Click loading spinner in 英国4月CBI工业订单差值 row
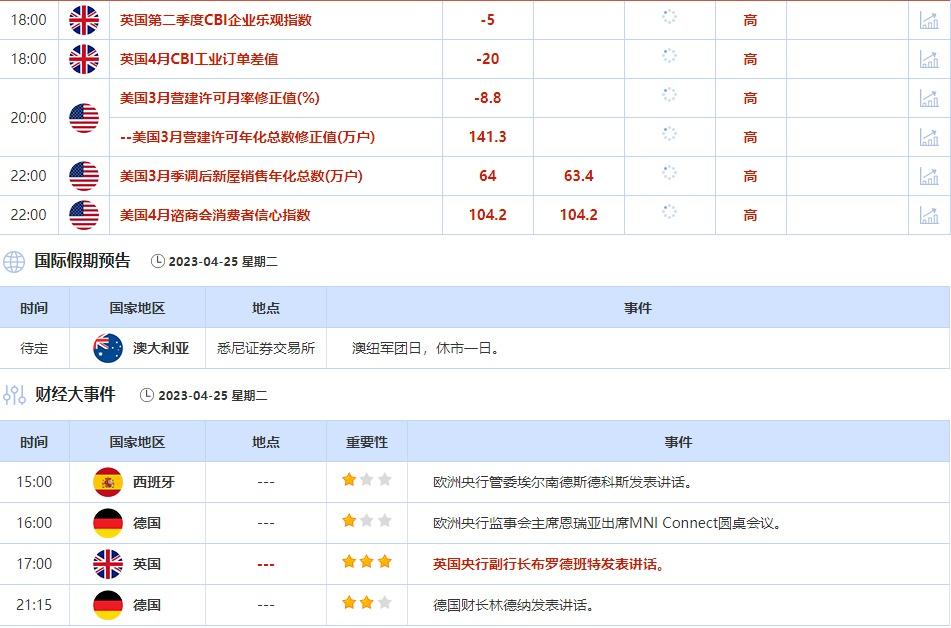The height and width of the screenshot is (628, 951). click(x=669, y=56)
